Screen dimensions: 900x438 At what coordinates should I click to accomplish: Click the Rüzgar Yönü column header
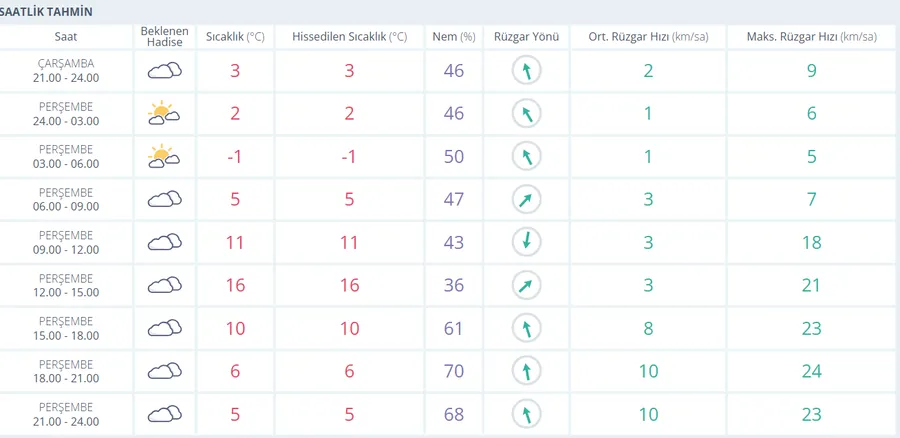point(526,37)
